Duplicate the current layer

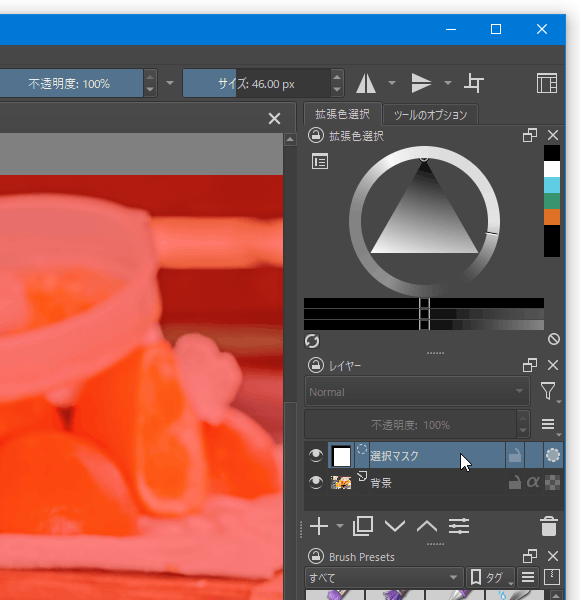(363, 526)
